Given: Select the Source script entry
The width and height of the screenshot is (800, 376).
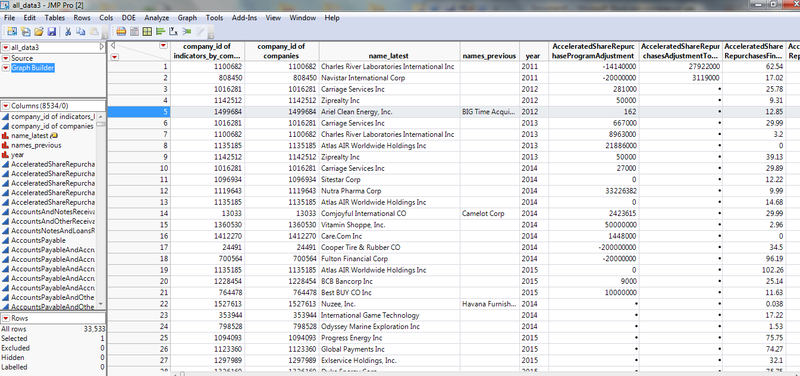Looking at the screenshot, I should (x=22, y=58).
